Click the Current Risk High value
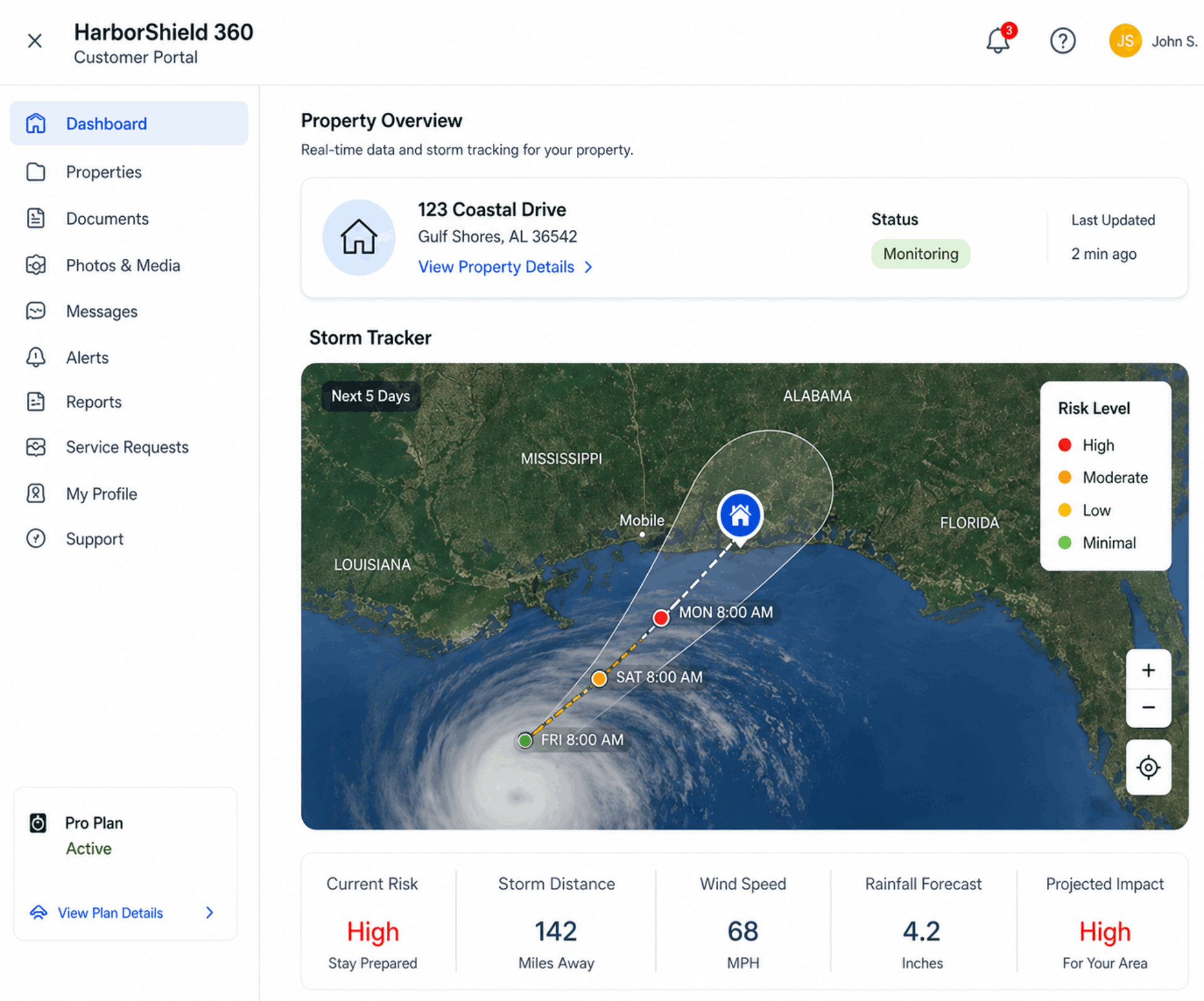This screenshot has height=1001, width=1204. click(x=372, y=932)
